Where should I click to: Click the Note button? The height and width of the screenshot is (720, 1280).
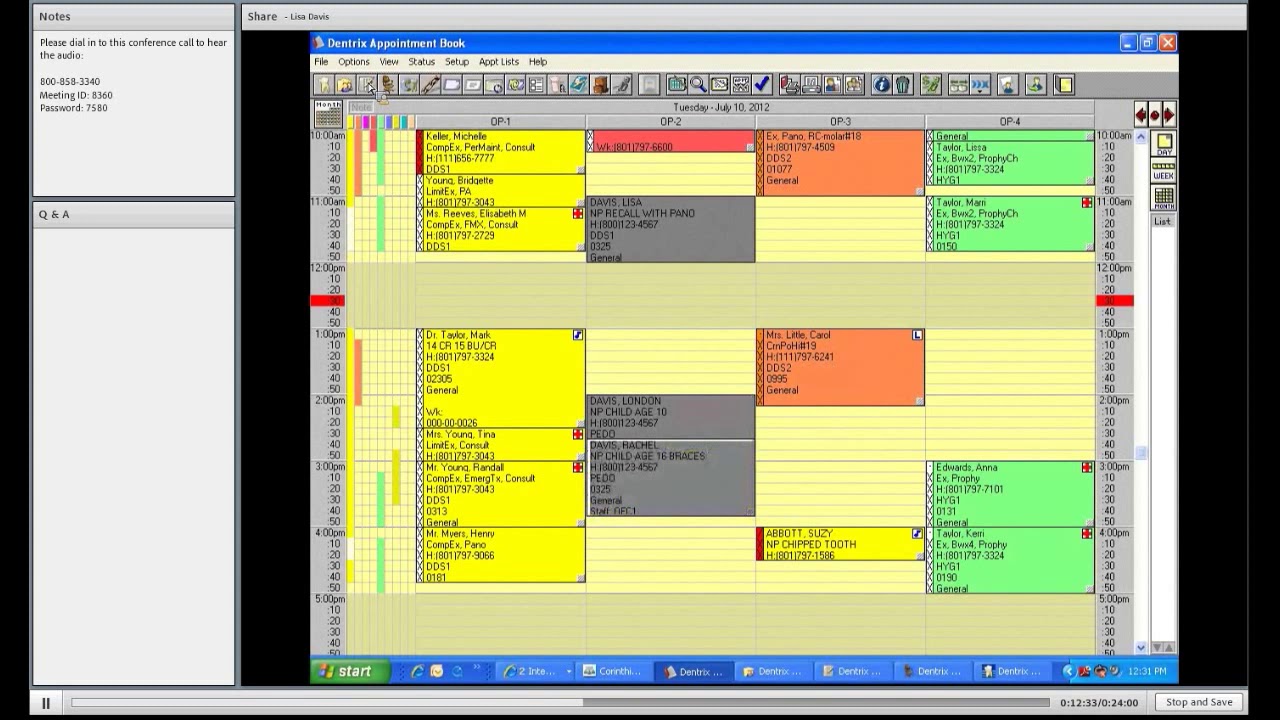pos(361,107)
